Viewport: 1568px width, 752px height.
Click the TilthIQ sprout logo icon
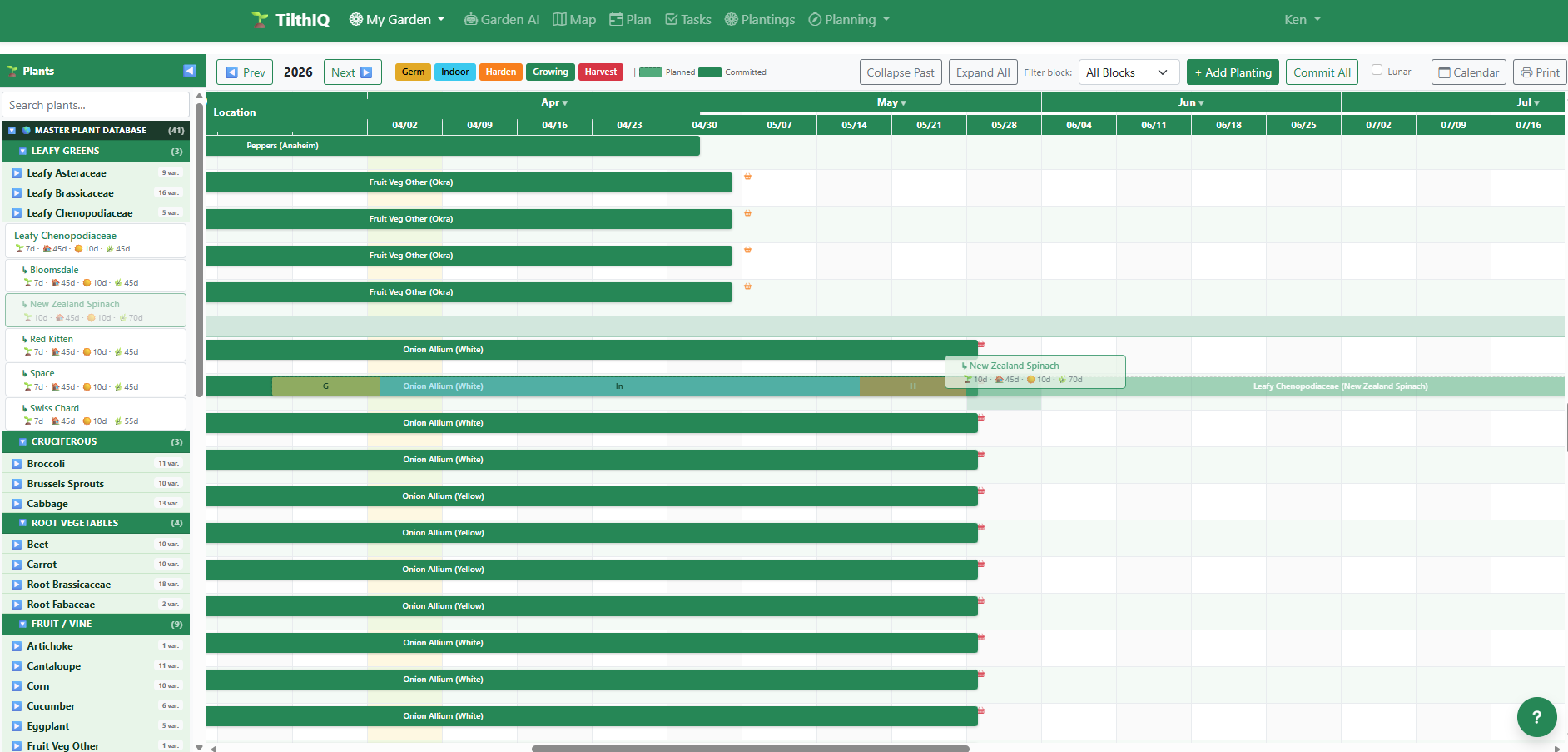(x=260, y=19)
